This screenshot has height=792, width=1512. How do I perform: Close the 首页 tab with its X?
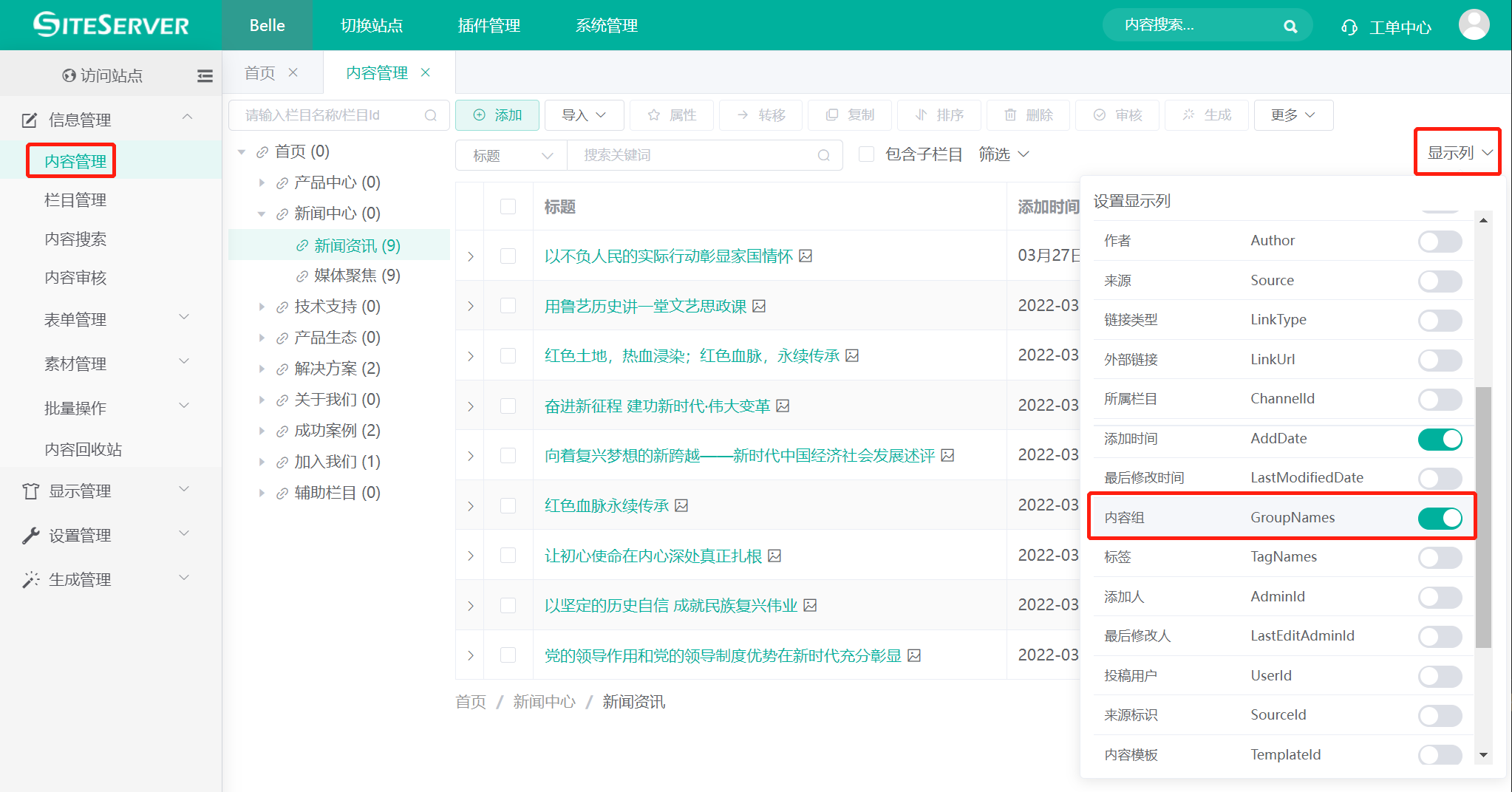coord(293,72)
